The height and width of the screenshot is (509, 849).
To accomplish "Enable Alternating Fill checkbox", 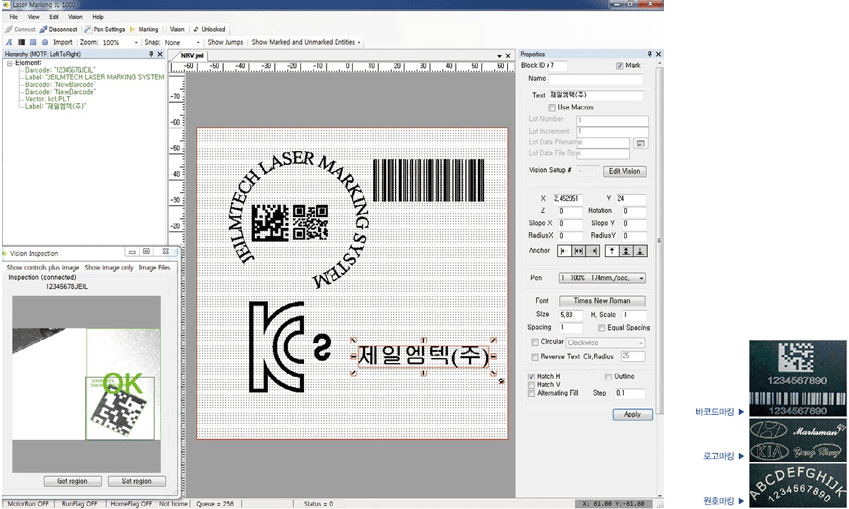I will 531,394.
